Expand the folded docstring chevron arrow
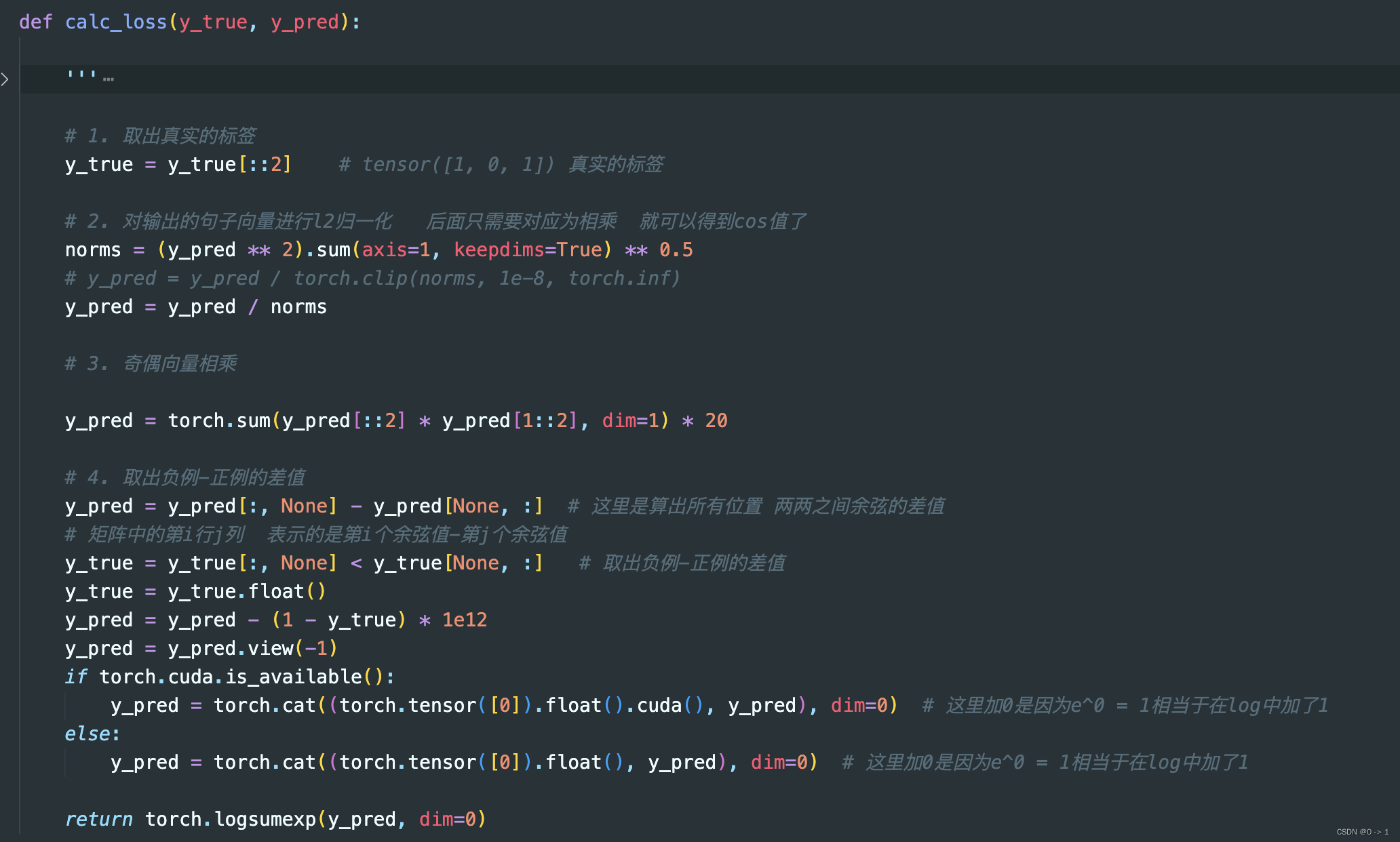1400x842 pixels. (x=5, y=79)
